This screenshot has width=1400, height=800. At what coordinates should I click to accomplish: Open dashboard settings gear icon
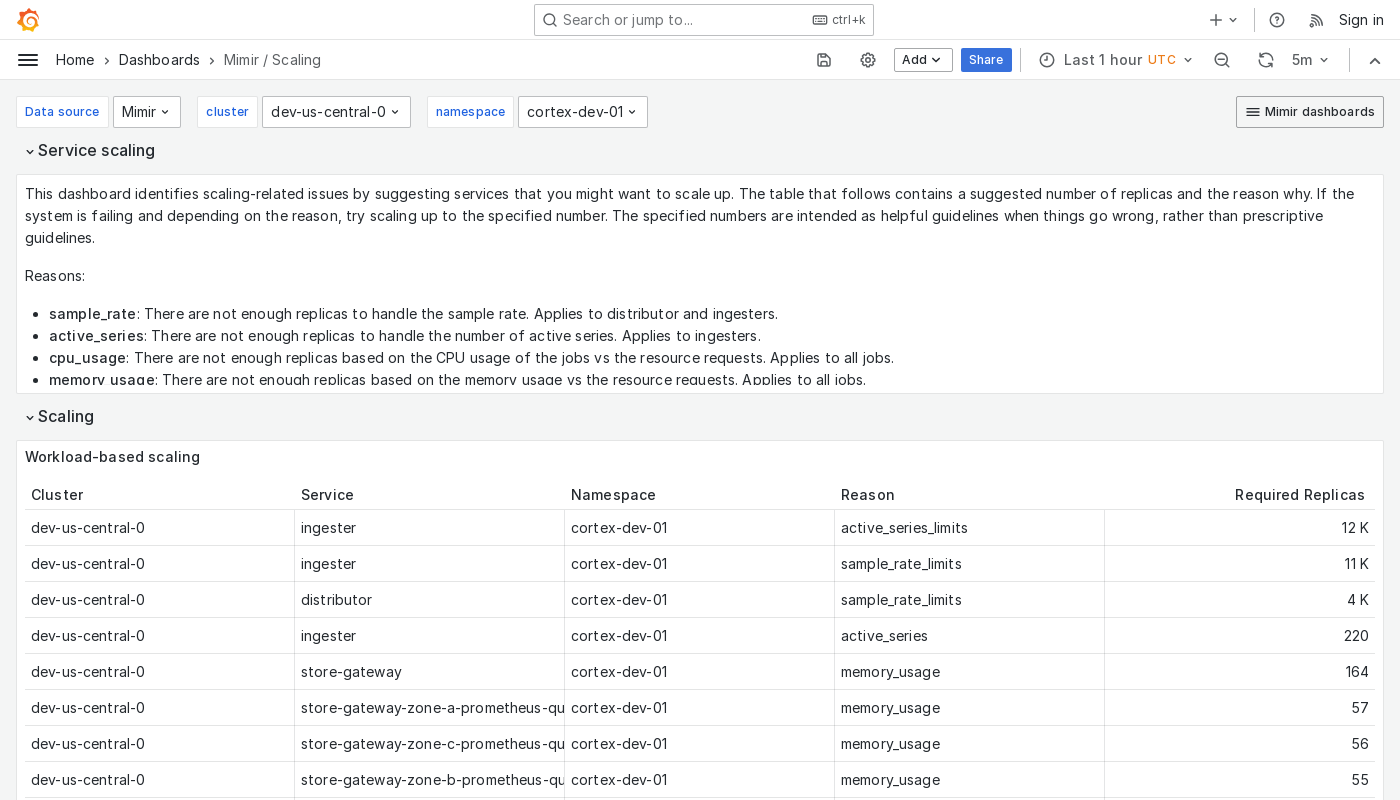868,60
